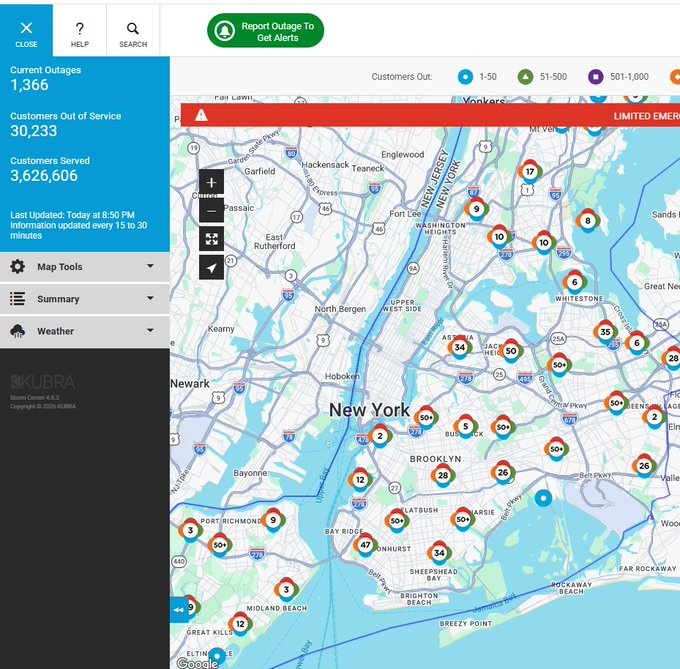The width and height of the screenshot is (680, 669).
Task: Toggle full-screen map view
Action: [x=211, y=239]
